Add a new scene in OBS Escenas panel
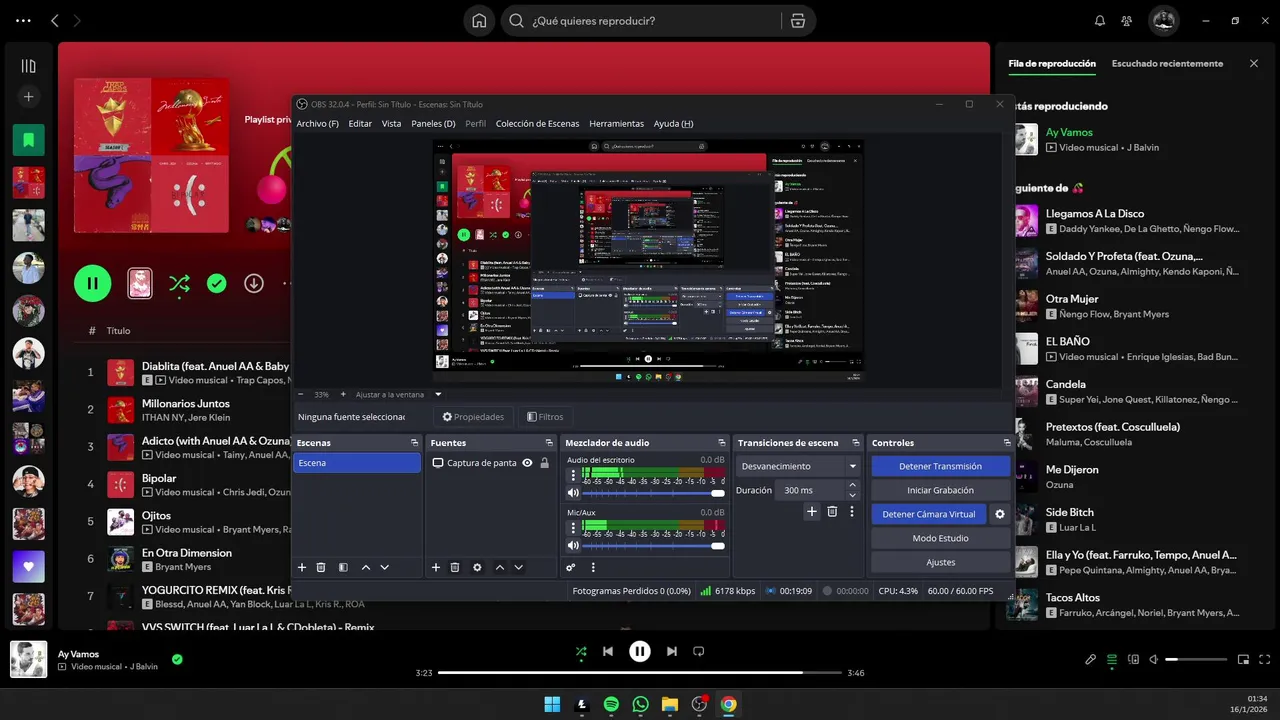1280x720 pixels. click(302, 567)
